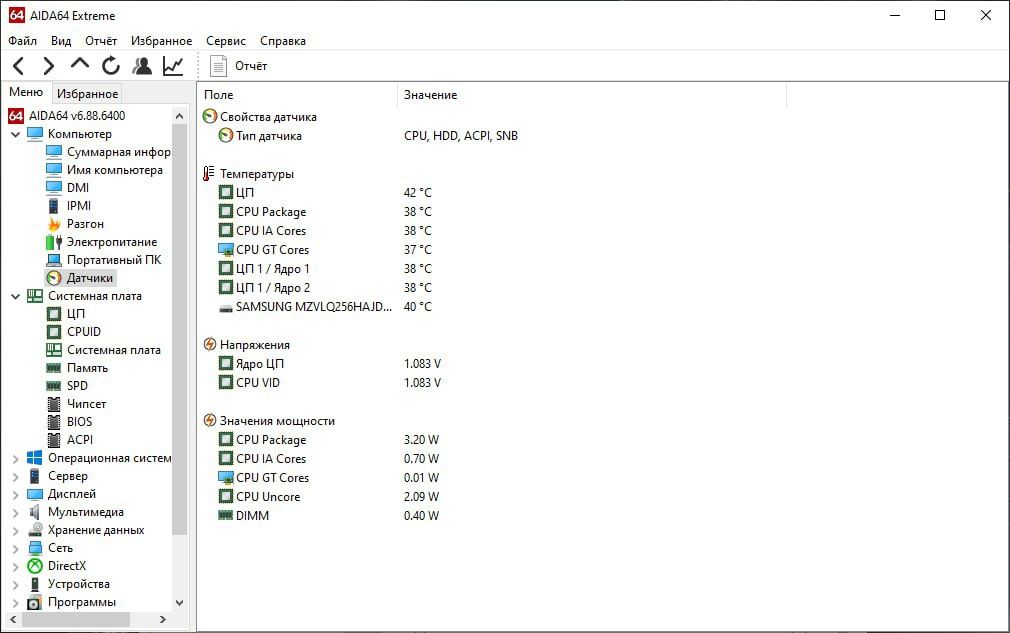Expand the Мультимедиа tree node
1010x633 pixels.
(15, 513)
